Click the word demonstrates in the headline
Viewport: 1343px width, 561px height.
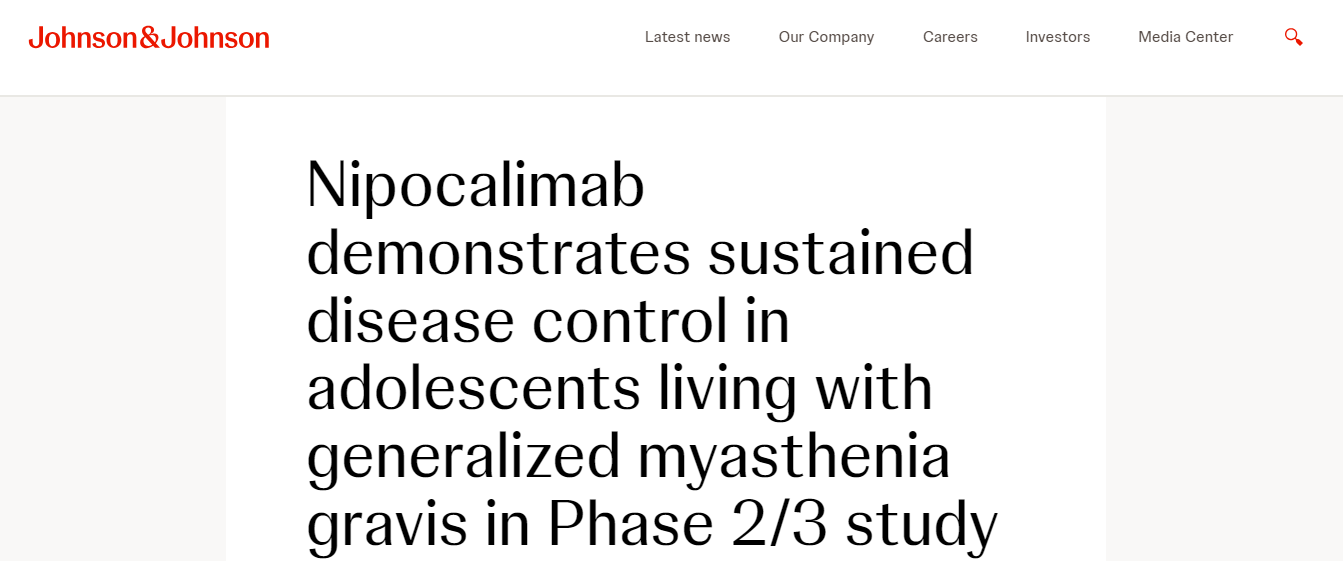[498, 253]
